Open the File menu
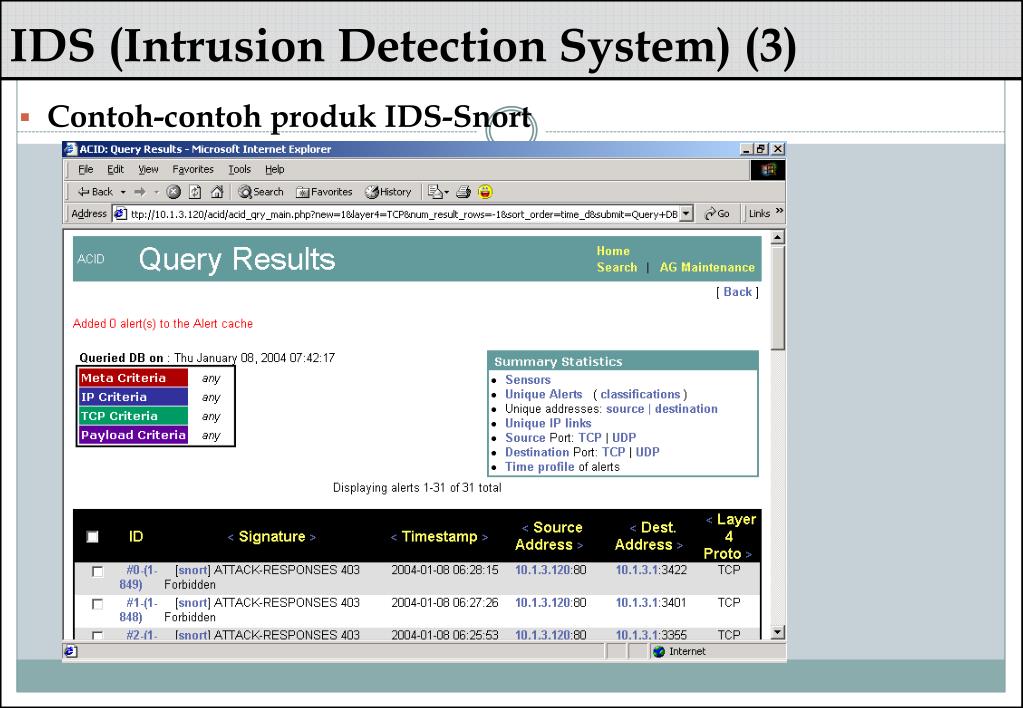 click(x=85, y=169)
